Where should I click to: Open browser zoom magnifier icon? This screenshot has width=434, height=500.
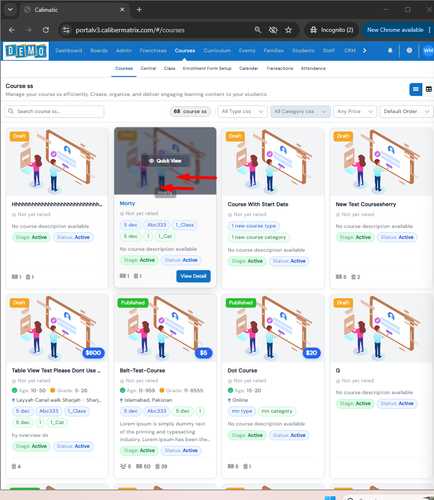click(258, 30)
